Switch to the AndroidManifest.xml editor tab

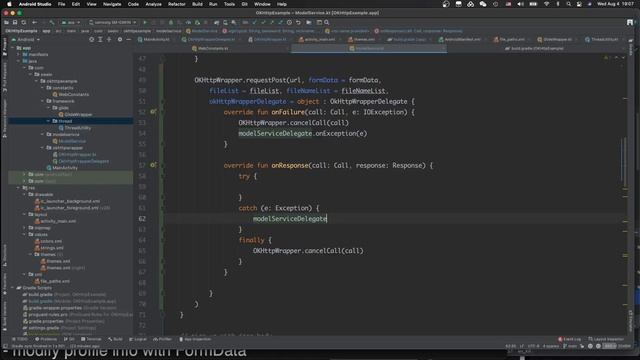click(x=462, y=40)
